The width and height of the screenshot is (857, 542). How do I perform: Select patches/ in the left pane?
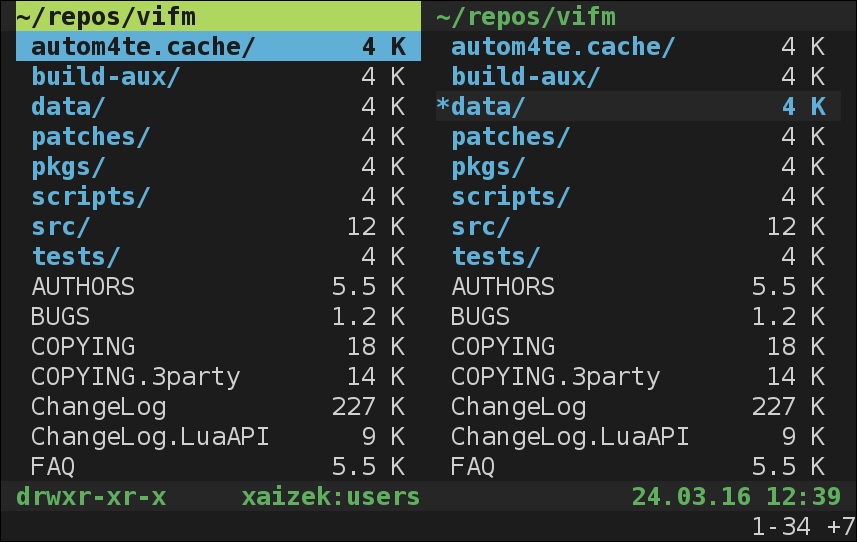[219, 137]
